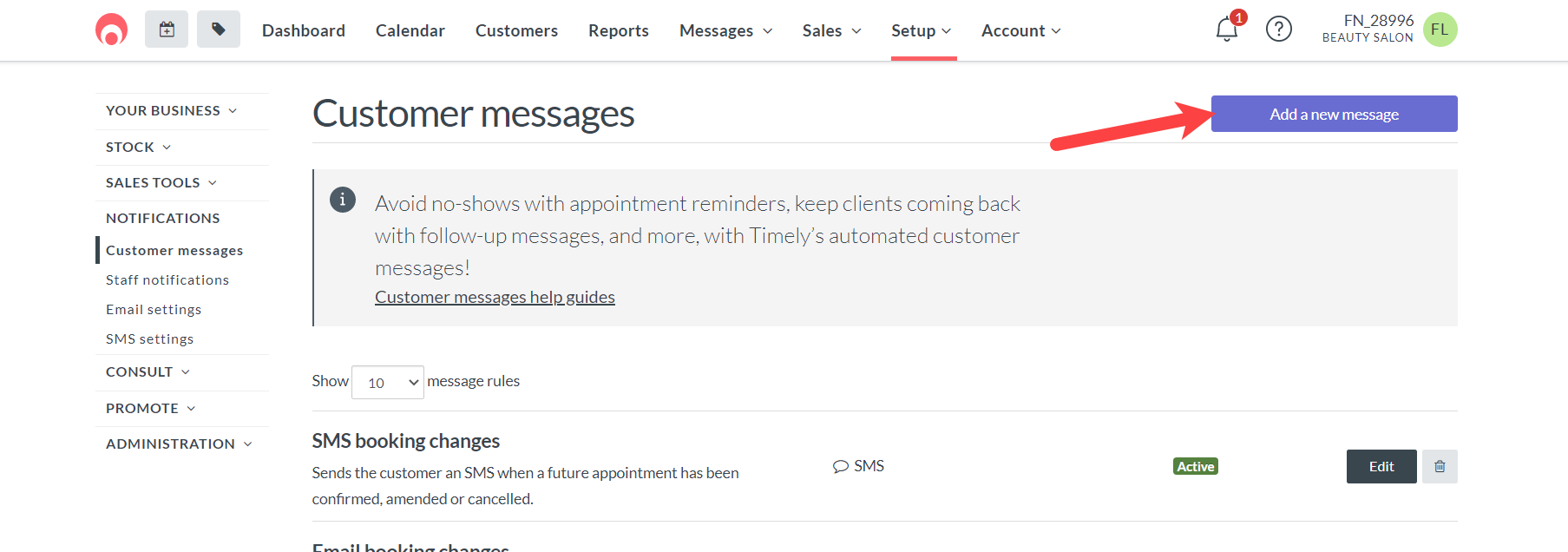Open the notifications bell icon
The image size is (1568, 552).
[1227, 30]
